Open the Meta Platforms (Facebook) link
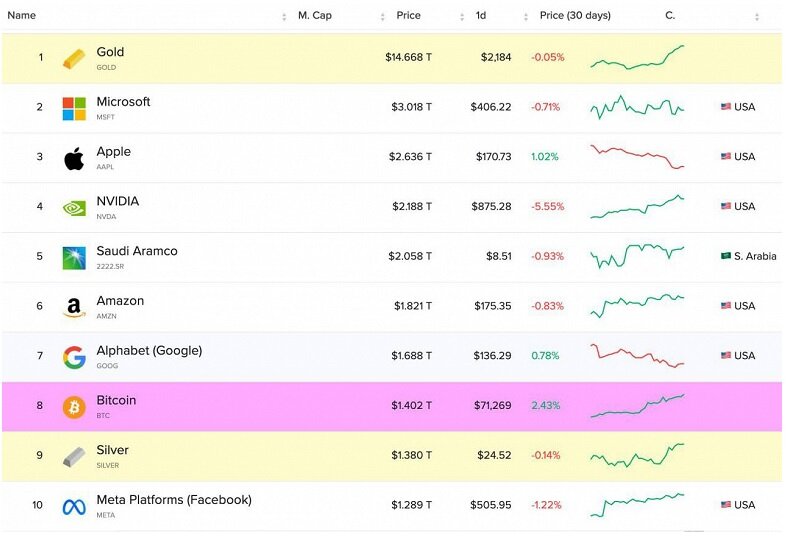788x541 pixels. tap(174, 500)
